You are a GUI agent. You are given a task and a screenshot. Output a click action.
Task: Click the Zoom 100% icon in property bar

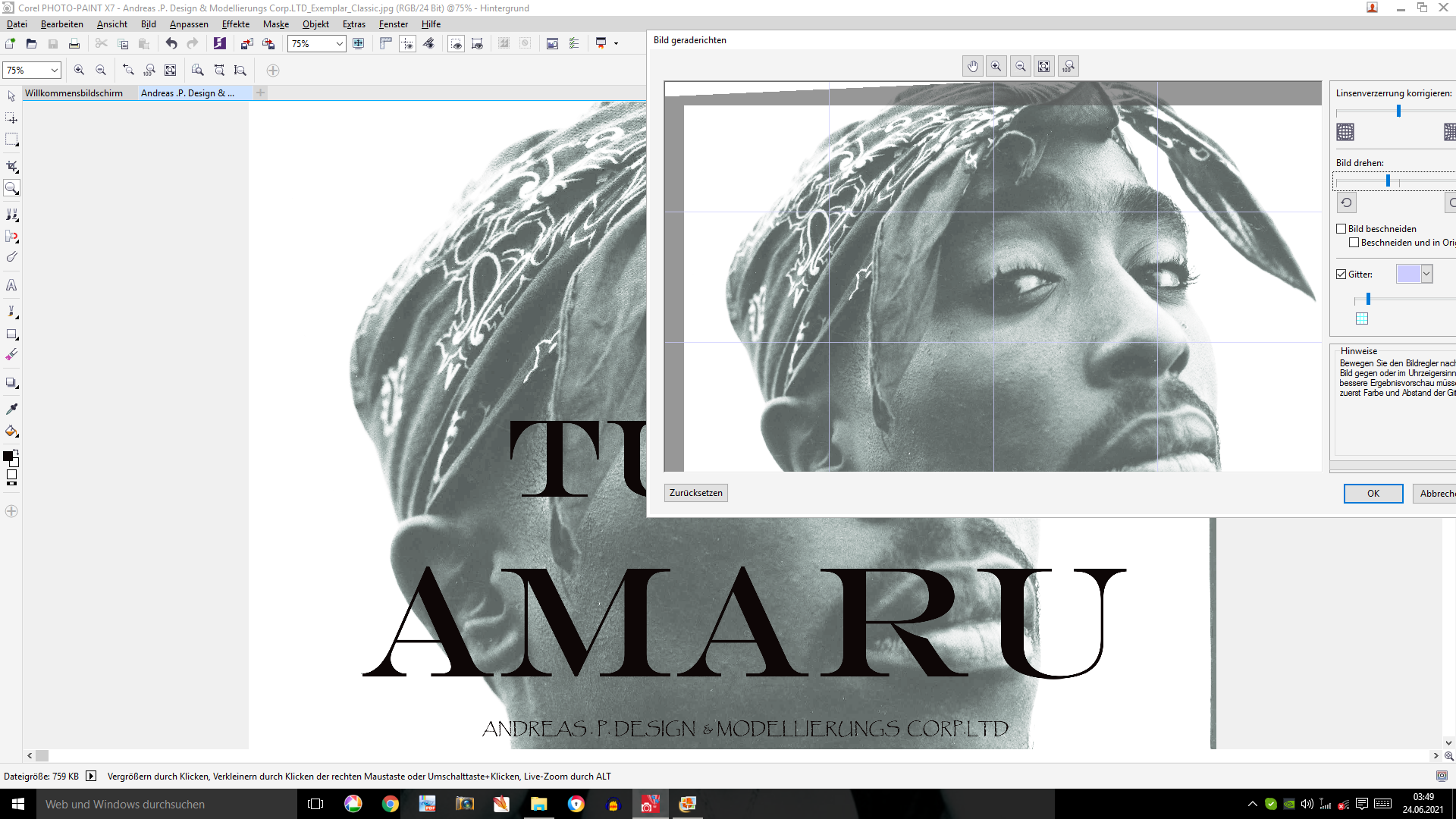(149, 70)
